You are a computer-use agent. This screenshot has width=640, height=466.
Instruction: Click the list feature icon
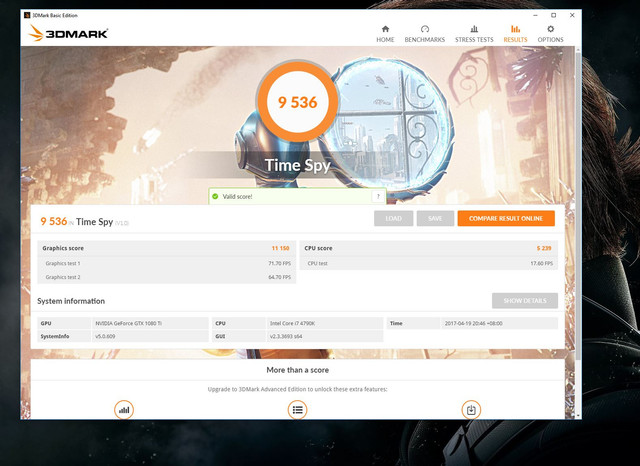[298, 410]
